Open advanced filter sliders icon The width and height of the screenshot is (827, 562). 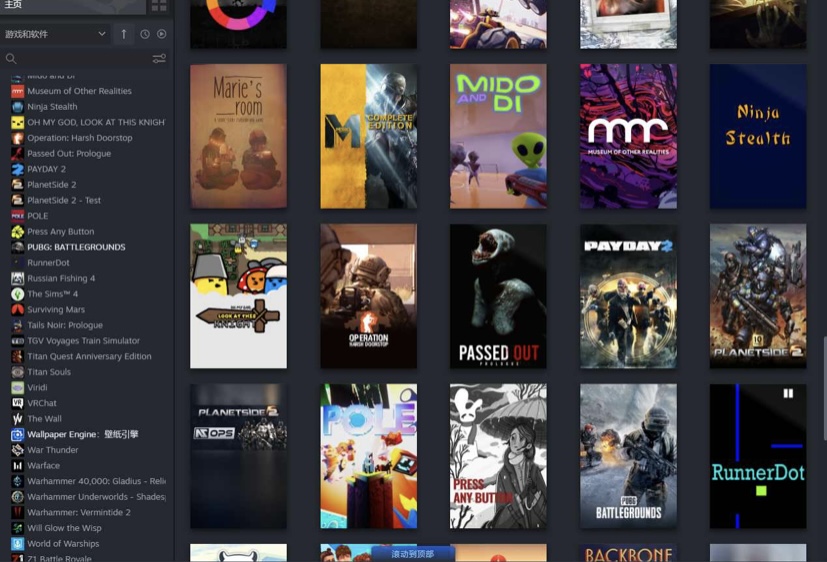click(159, 59)
